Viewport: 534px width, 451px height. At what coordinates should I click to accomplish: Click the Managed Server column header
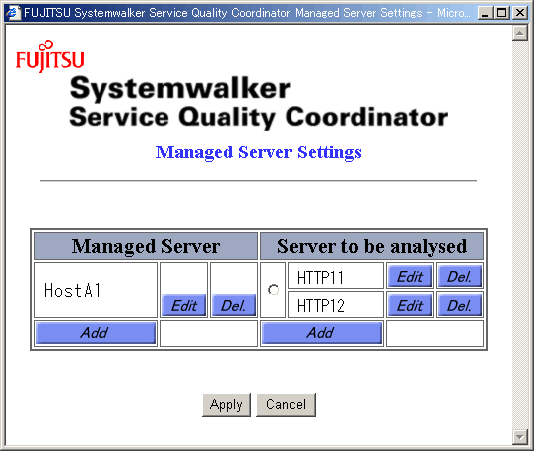pos(146,246)
